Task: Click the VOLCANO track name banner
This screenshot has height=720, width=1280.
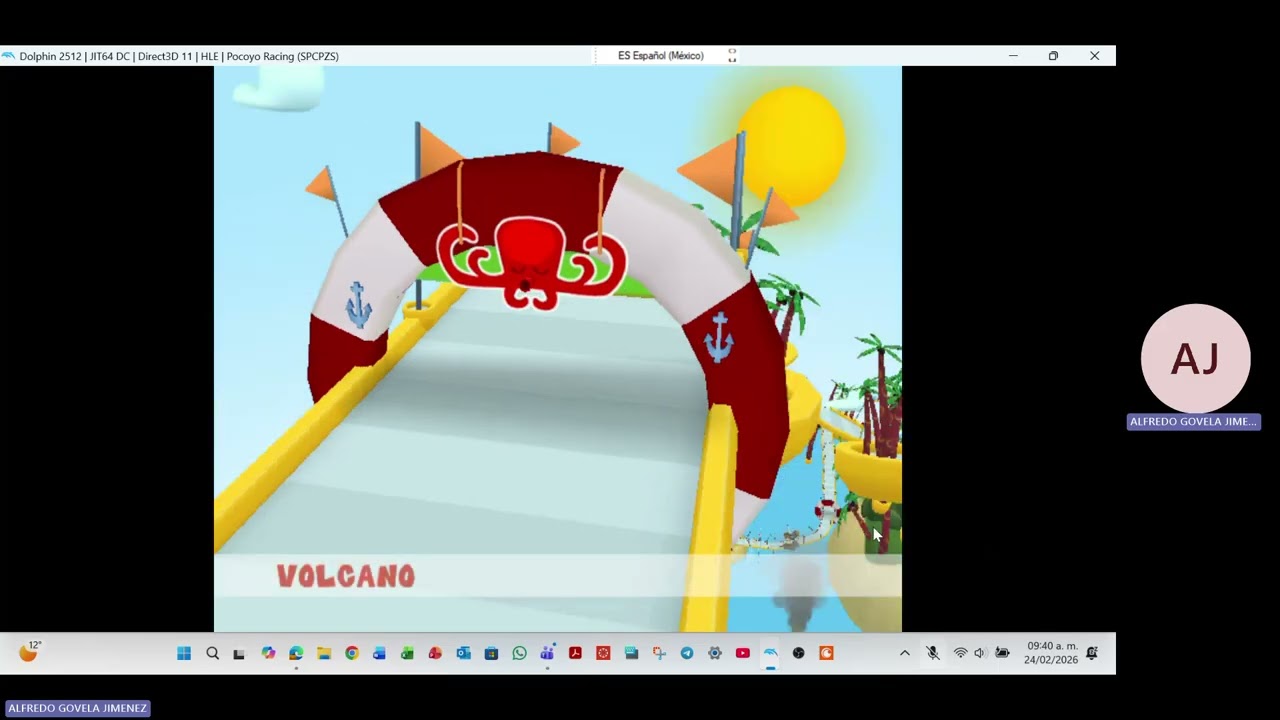Action: [x=345, y=576]
